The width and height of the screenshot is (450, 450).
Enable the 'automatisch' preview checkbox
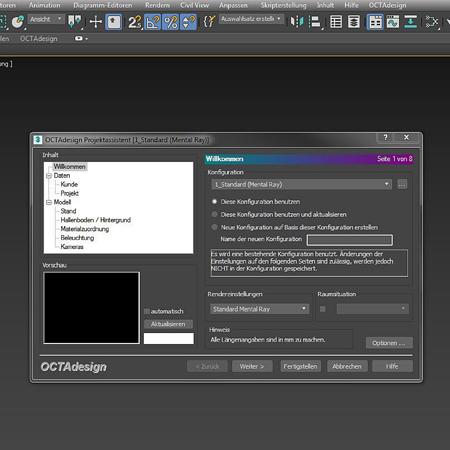(147, 311)
